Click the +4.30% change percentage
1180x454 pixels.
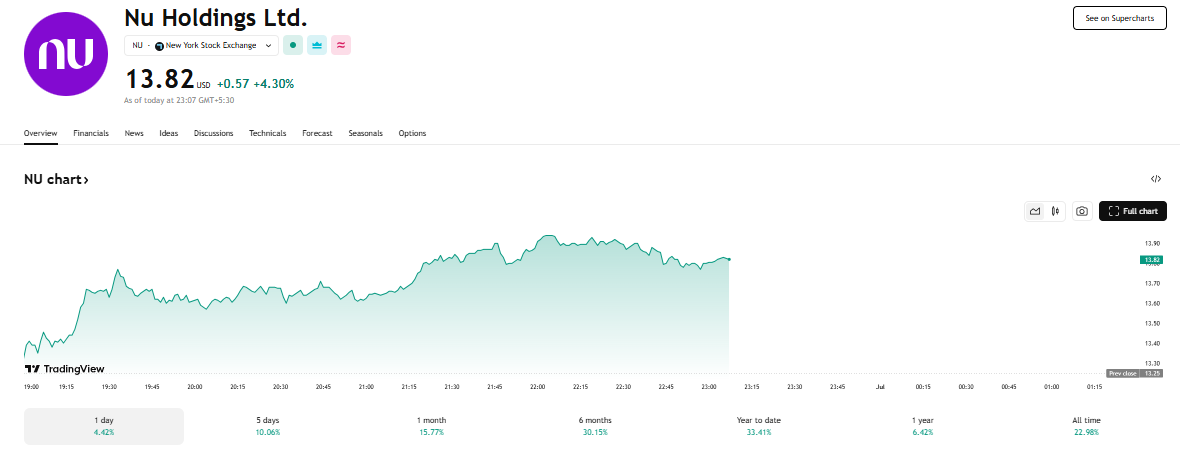(x=274, y=84)
